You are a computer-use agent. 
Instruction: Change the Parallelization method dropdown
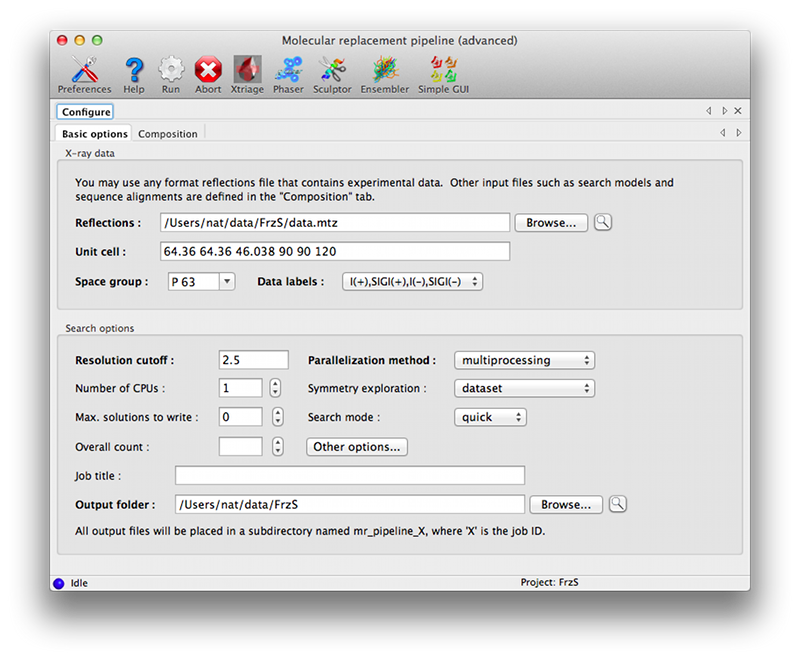pos(524,360)
